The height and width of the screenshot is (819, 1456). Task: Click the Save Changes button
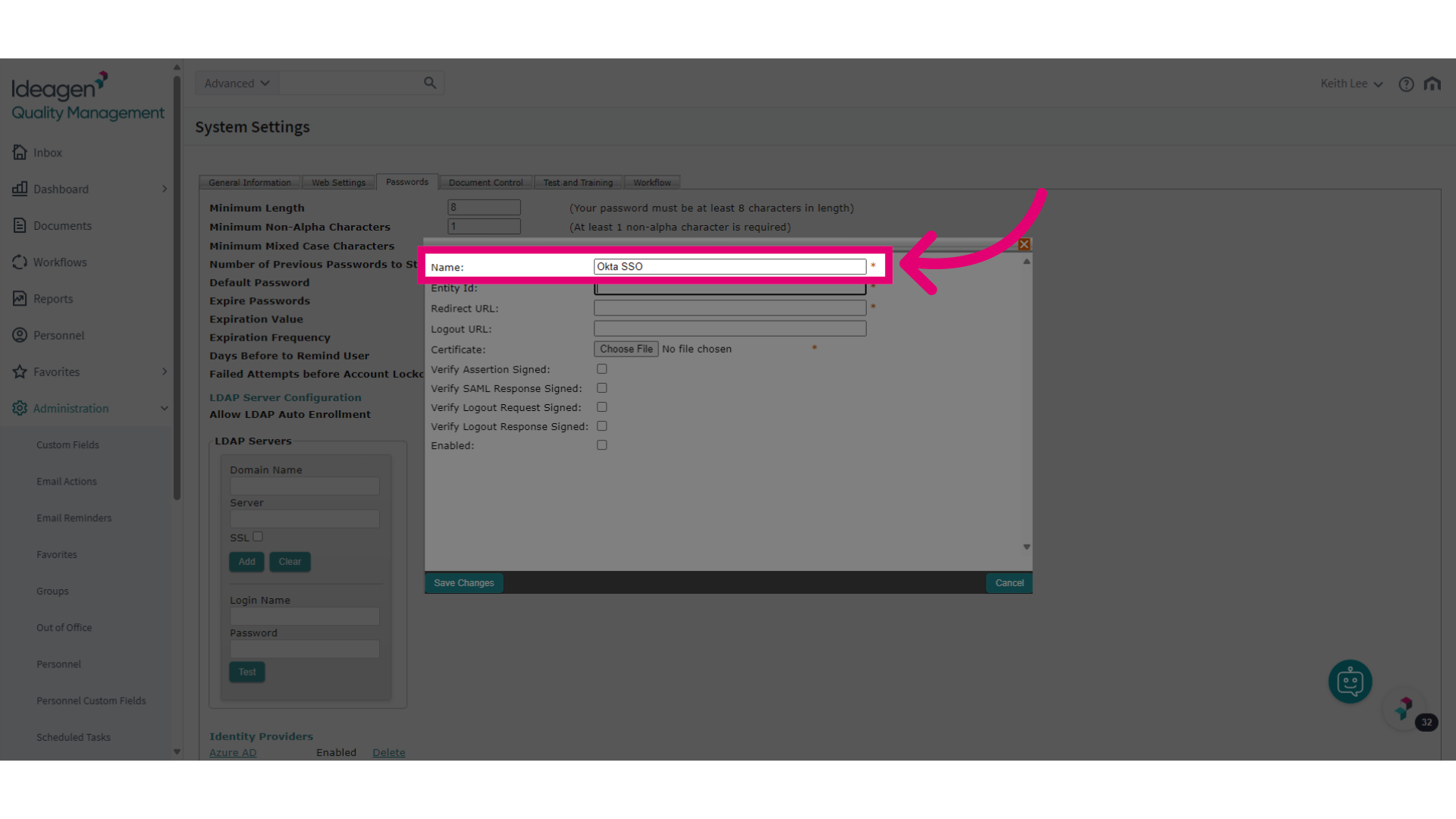click(x=464, y=583)
